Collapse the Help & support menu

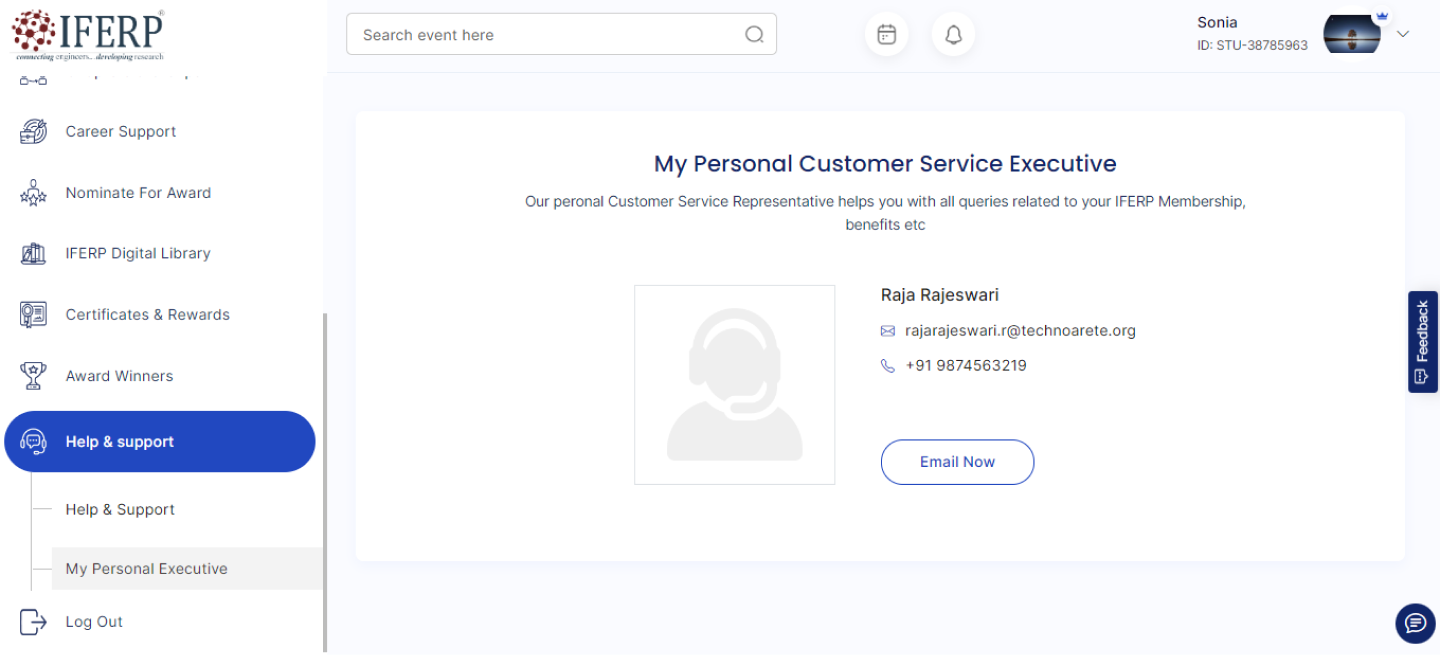(160, 442)
